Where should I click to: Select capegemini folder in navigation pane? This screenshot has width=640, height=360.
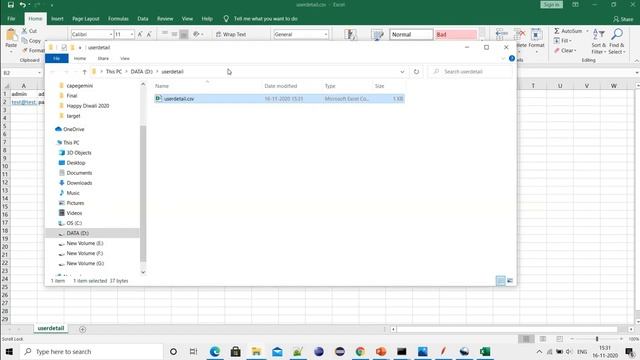tap(79, 86)
